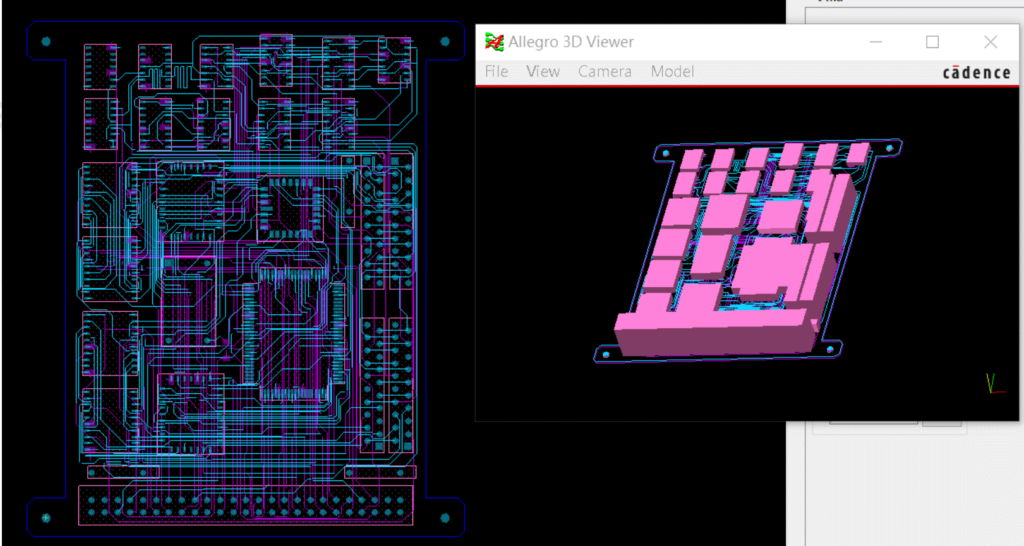Select the bottom-left mounting hole on 2D layout

46,518
